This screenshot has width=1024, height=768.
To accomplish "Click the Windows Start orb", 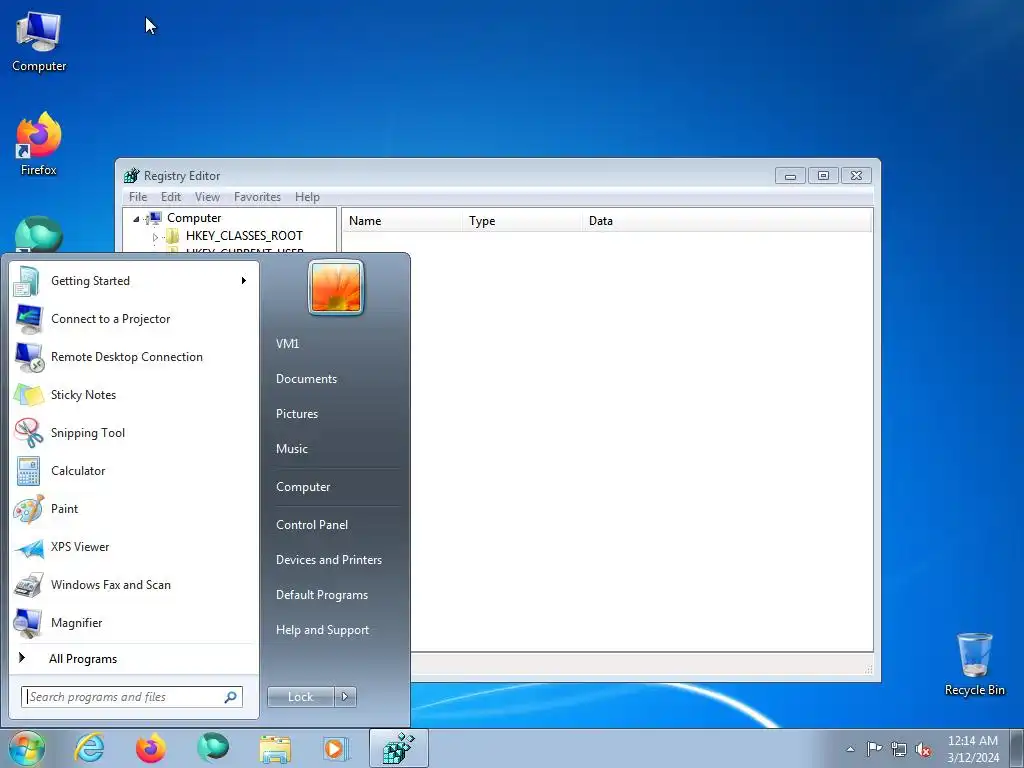I will pyautogui.click(x=27, y=748).
